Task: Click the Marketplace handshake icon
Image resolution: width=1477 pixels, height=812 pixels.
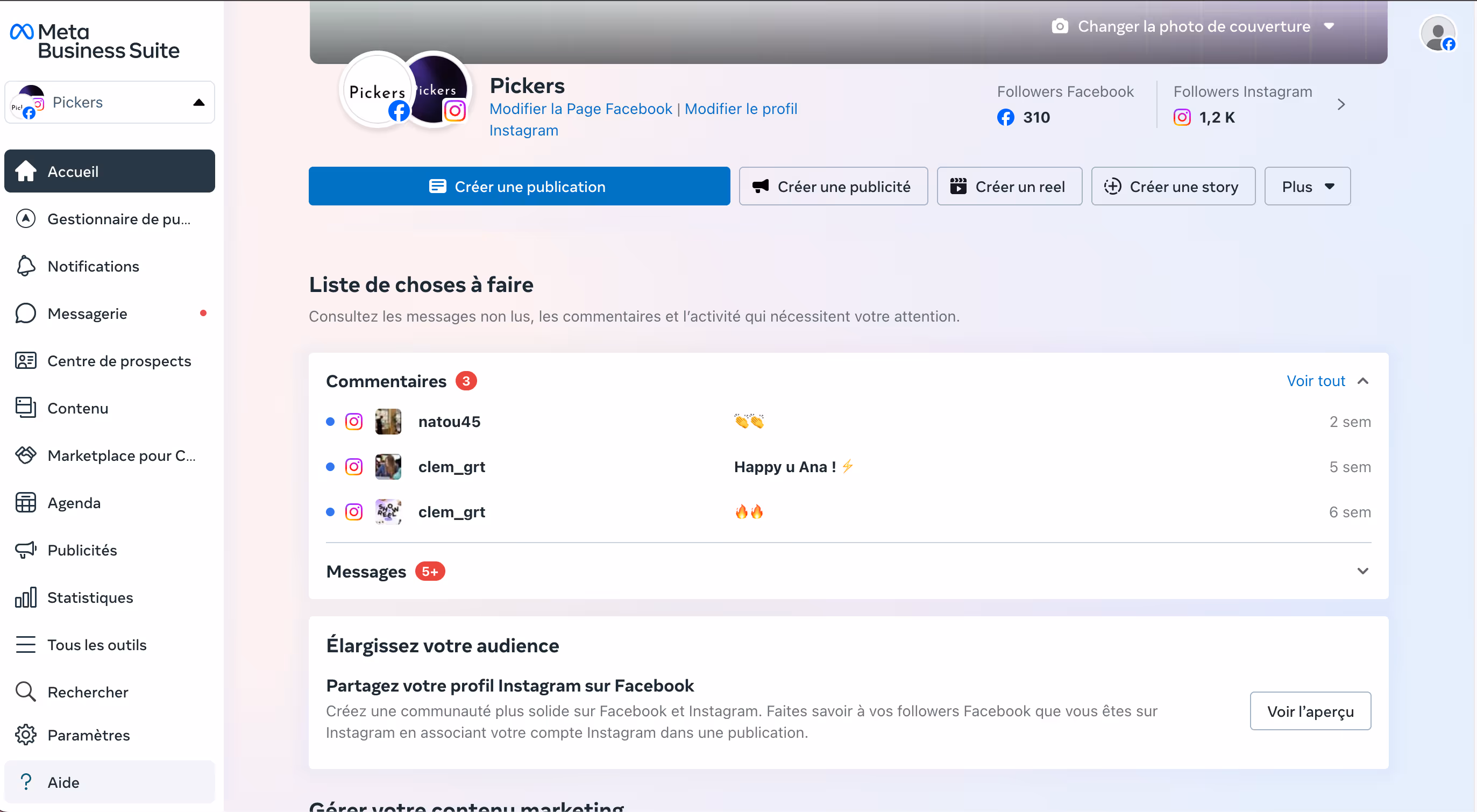Action: pyautogui.click(x=26, y=455)
